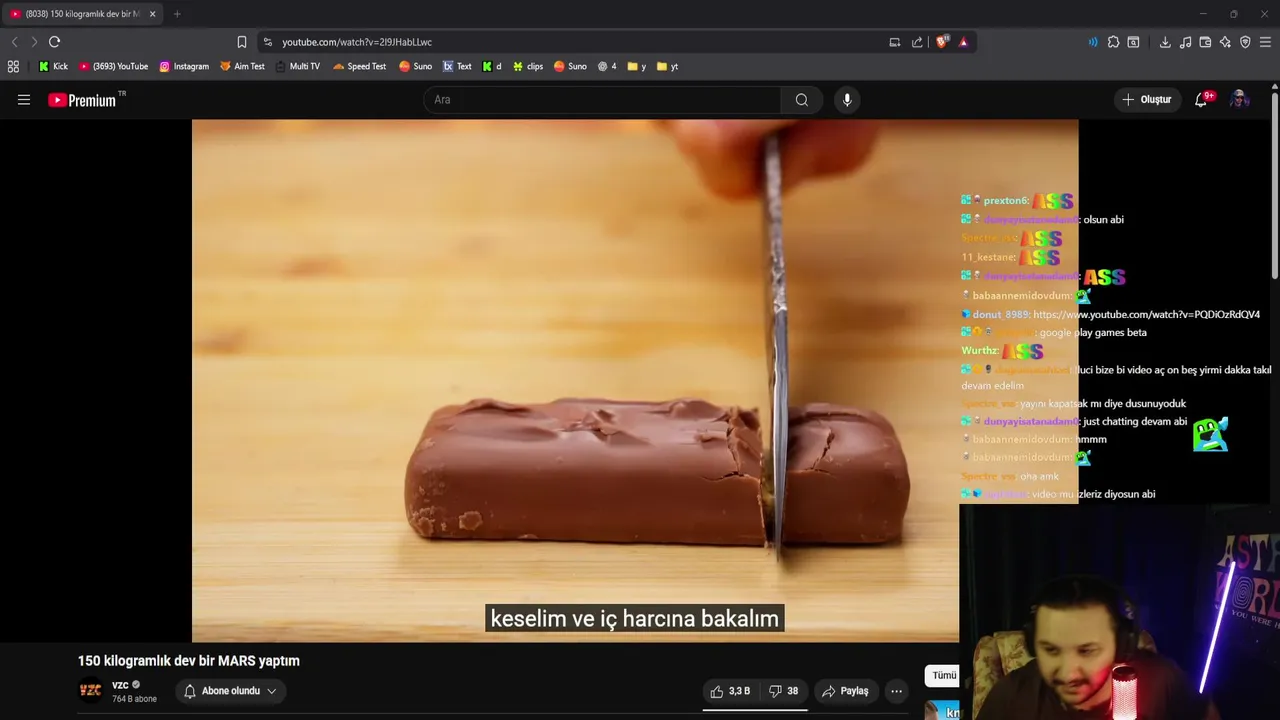Open the Text bookmark
1280x720 pixels.
pyautogui.click(x=457, y=66)
